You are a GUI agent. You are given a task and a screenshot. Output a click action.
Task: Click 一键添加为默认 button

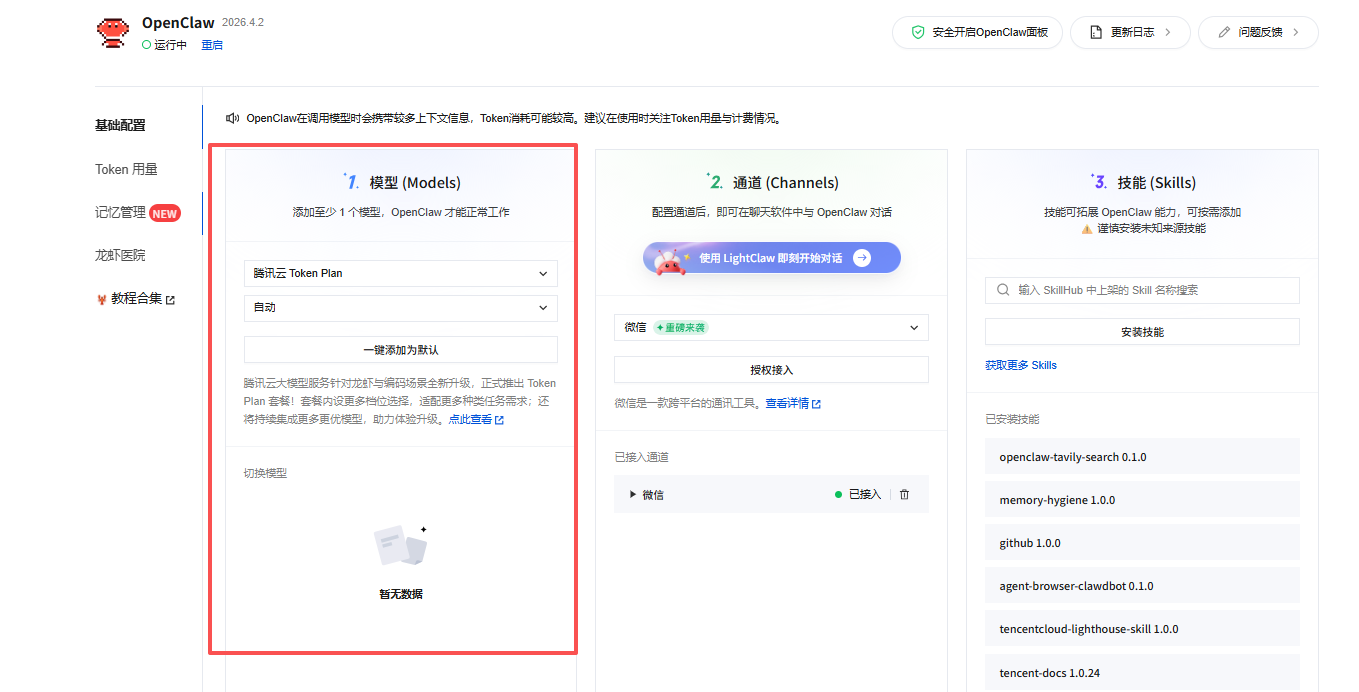point(401,350)
